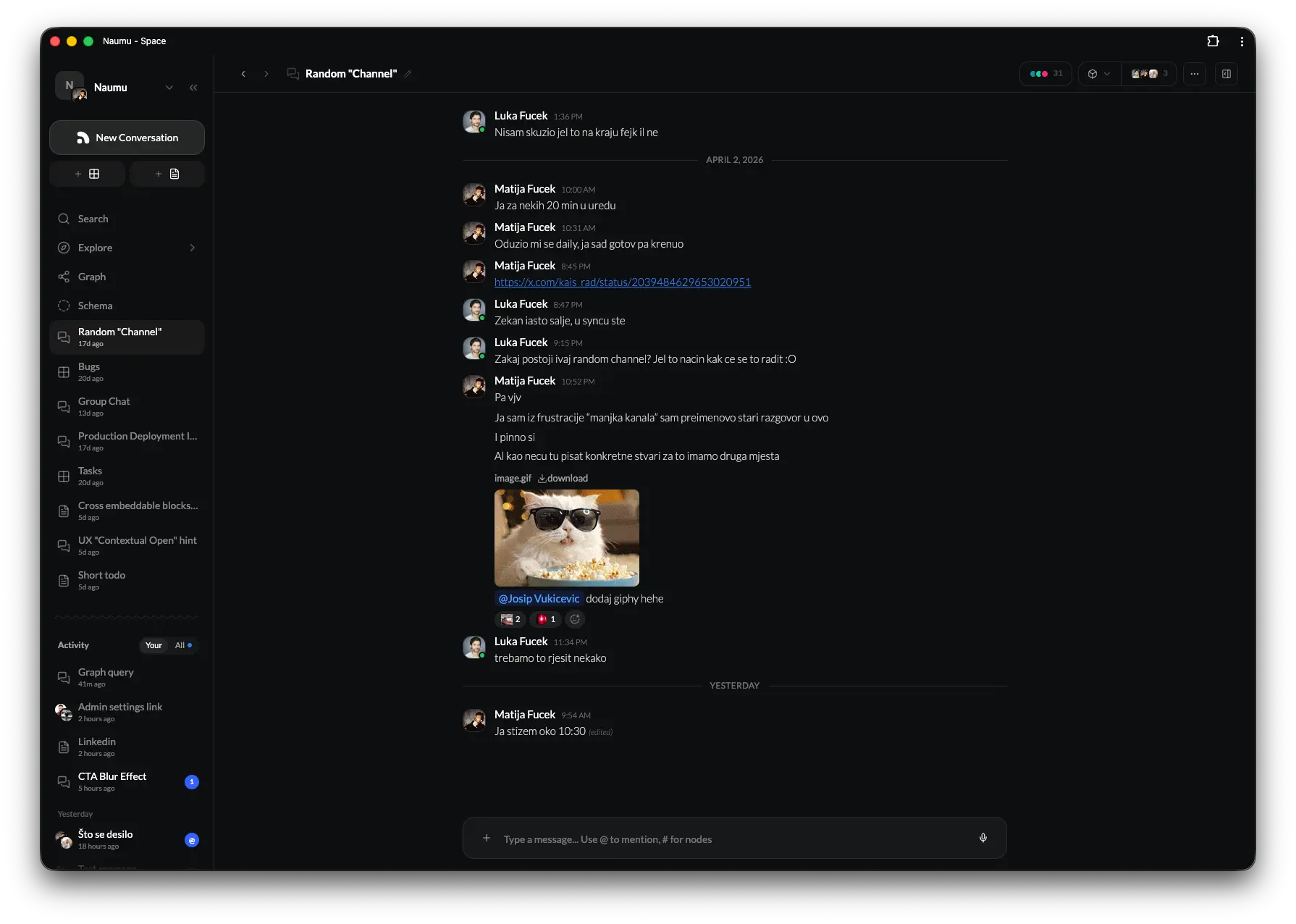
Task: Open the Explore section
Action: (x=127, y=248)
